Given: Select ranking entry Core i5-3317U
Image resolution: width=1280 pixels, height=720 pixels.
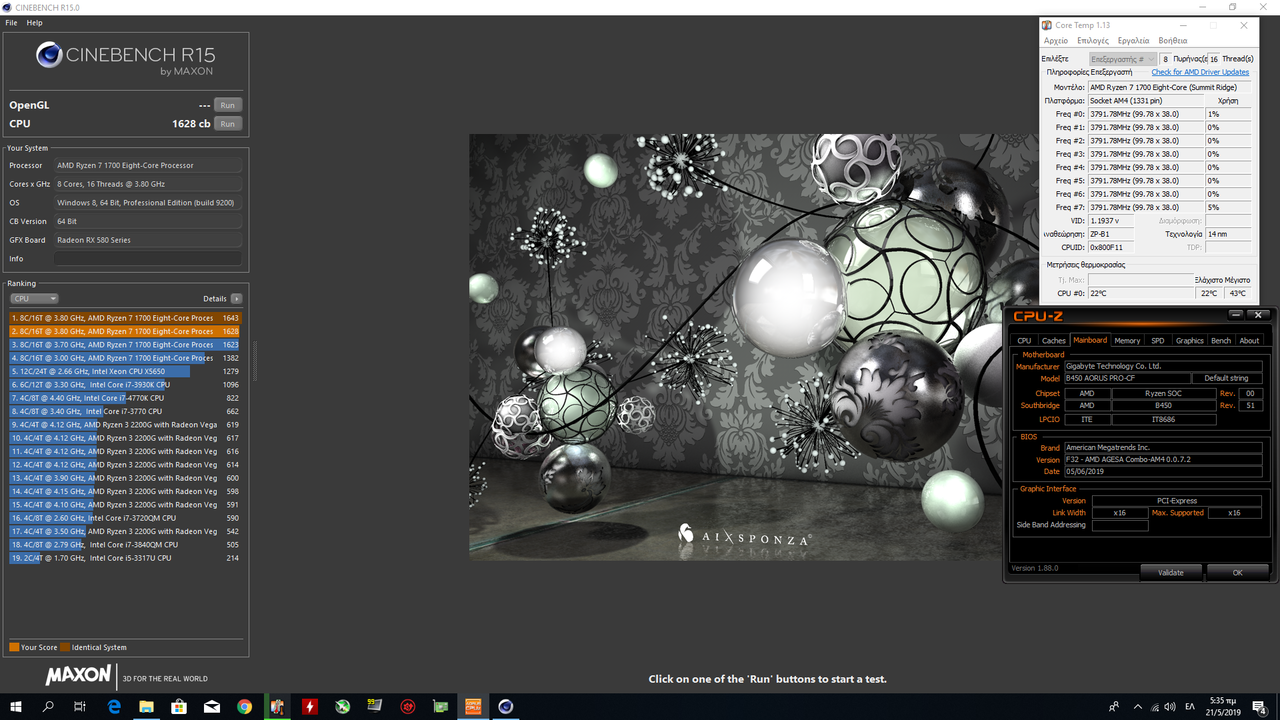Looking at the screenshot, I should point(125,558).
